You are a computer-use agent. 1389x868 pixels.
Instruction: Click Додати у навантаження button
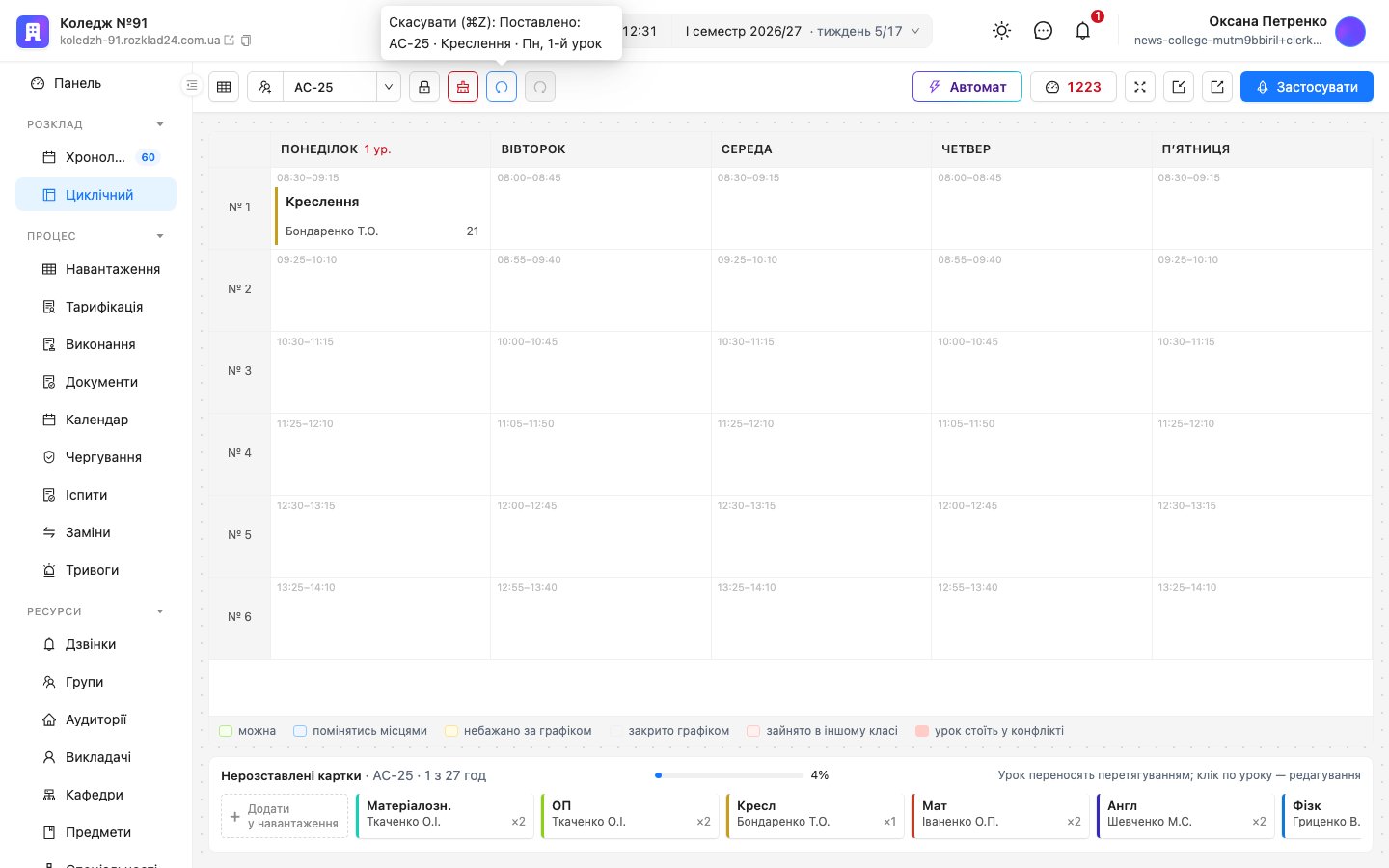coord(285,816)
